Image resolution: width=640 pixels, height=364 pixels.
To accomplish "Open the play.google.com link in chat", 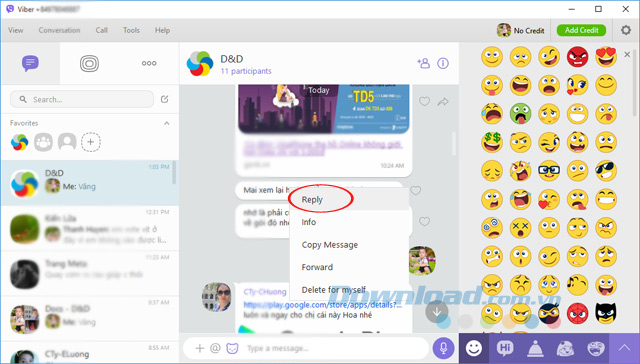I will coord(322,305).
